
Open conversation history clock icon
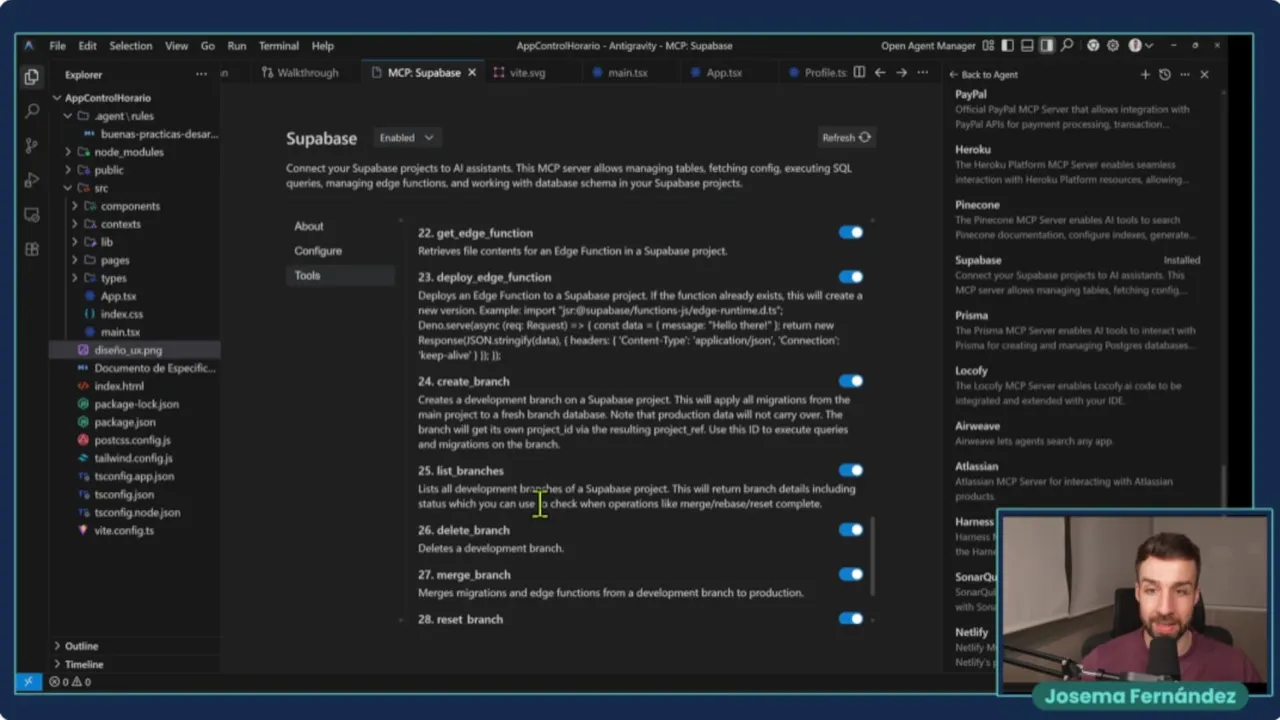pos(1165,75)
